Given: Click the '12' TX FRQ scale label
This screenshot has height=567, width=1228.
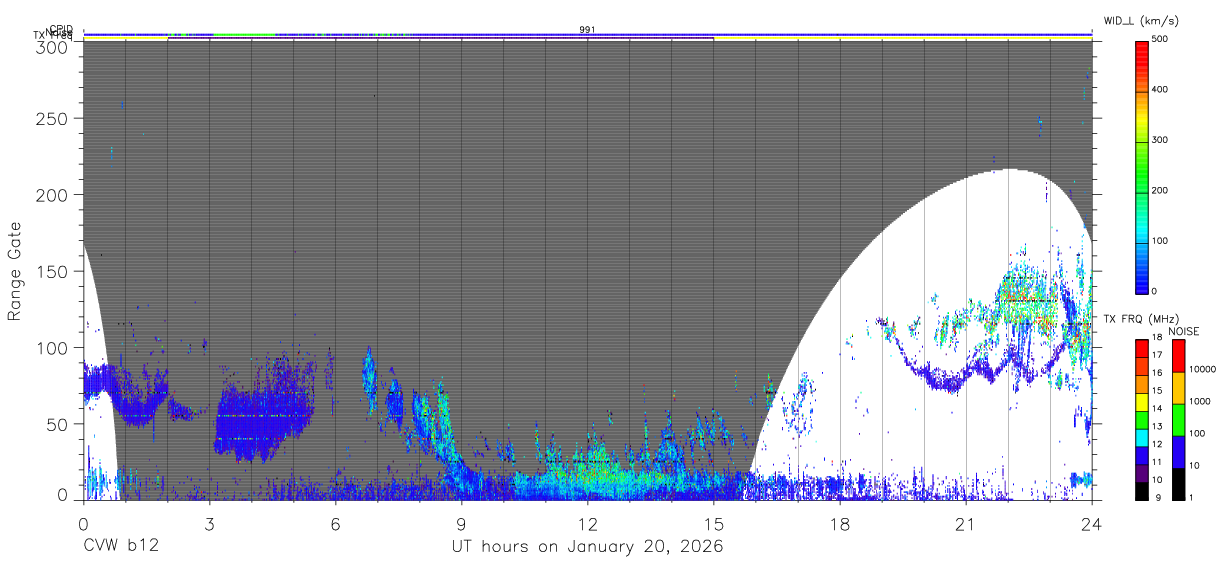Looking at the screenshot, I should 1159,444.
